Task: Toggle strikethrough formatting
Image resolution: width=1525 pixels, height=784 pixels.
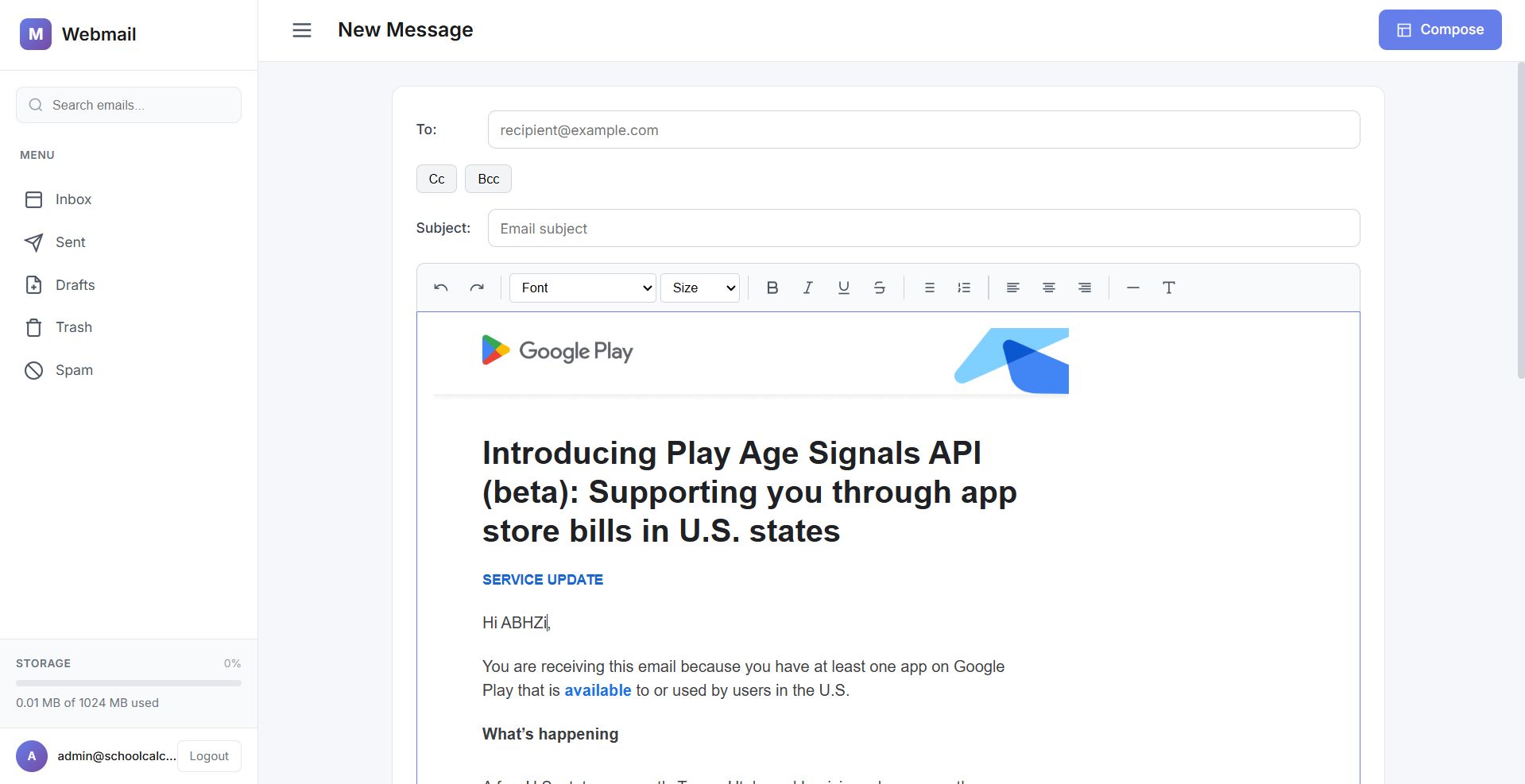Action: click(880, 288)
